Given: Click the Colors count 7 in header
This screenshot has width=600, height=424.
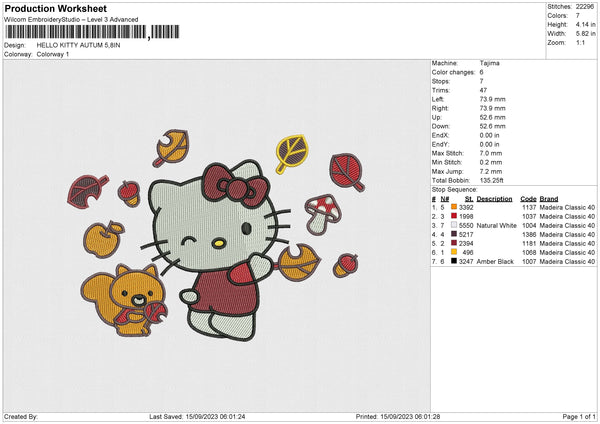Looking at the screenshot, I should pyautogui.click(x=578, y=16).
